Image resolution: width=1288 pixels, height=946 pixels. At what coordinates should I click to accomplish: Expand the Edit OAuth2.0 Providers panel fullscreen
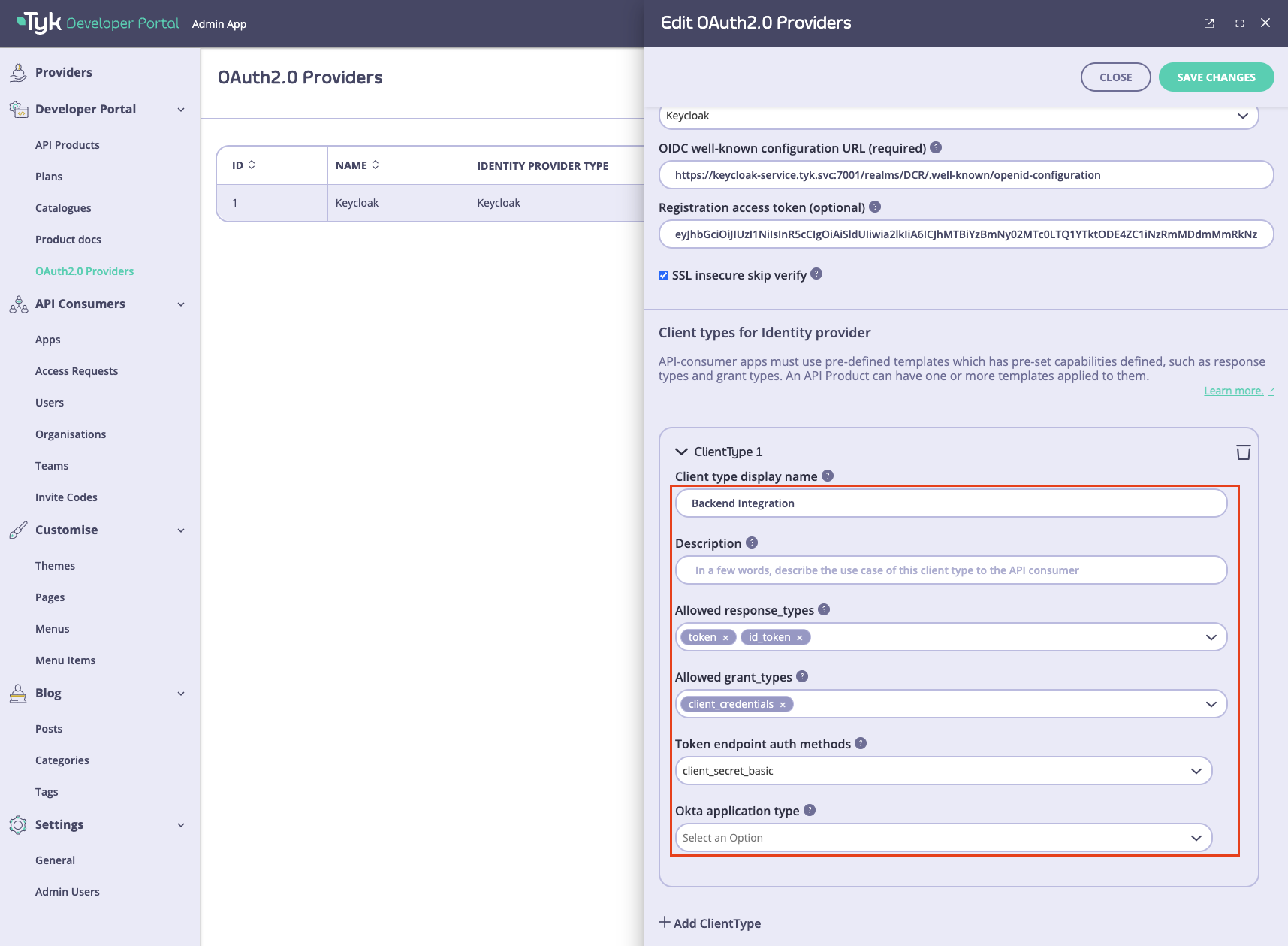(1239, 23)
